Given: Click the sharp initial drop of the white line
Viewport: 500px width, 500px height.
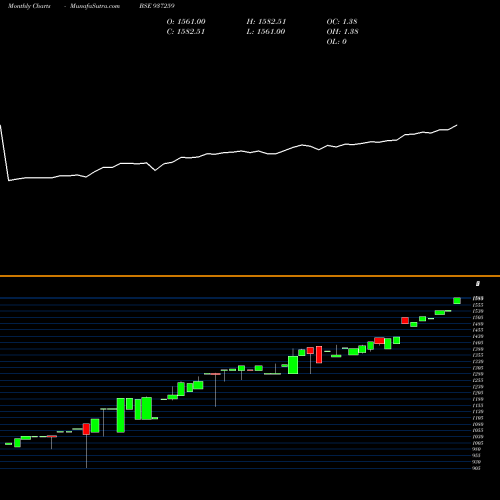Looking at the screenshot, I should (4, 153).
